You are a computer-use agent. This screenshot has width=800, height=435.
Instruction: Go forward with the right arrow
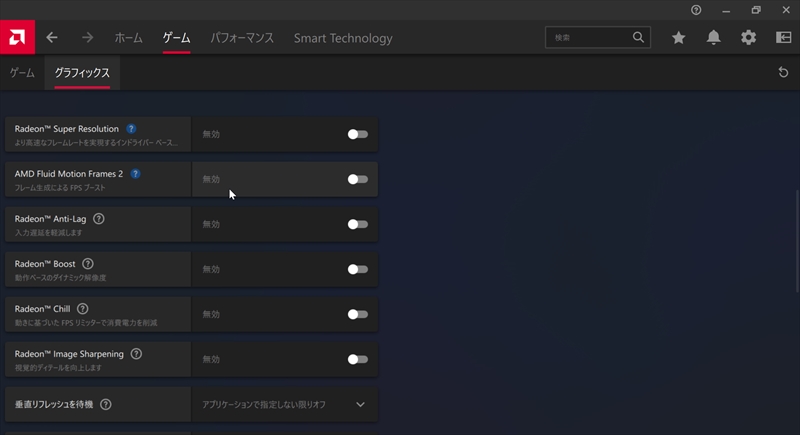[x=87, y=38]
